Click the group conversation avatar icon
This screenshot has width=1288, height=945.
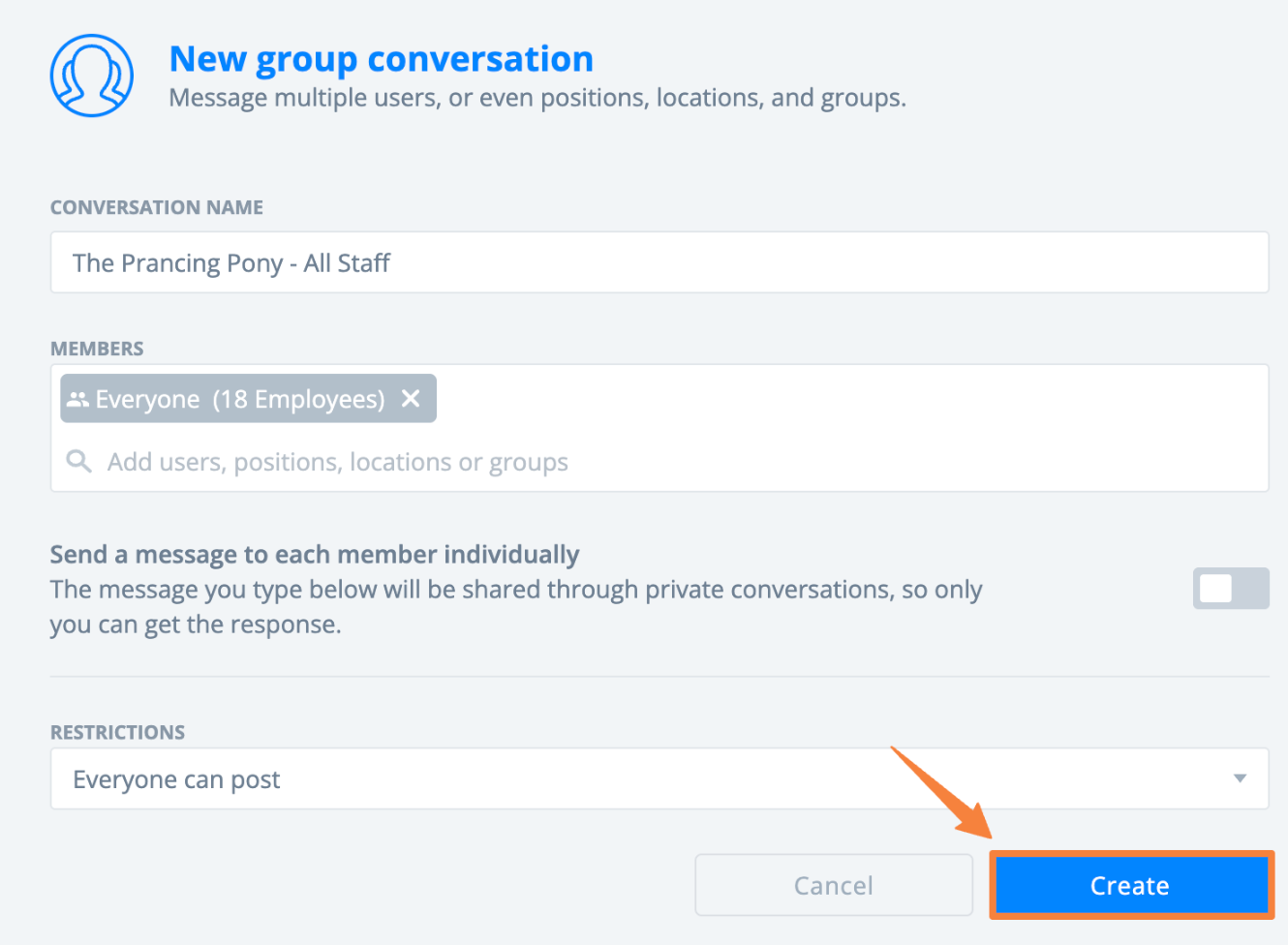click(x=92, y=76)
